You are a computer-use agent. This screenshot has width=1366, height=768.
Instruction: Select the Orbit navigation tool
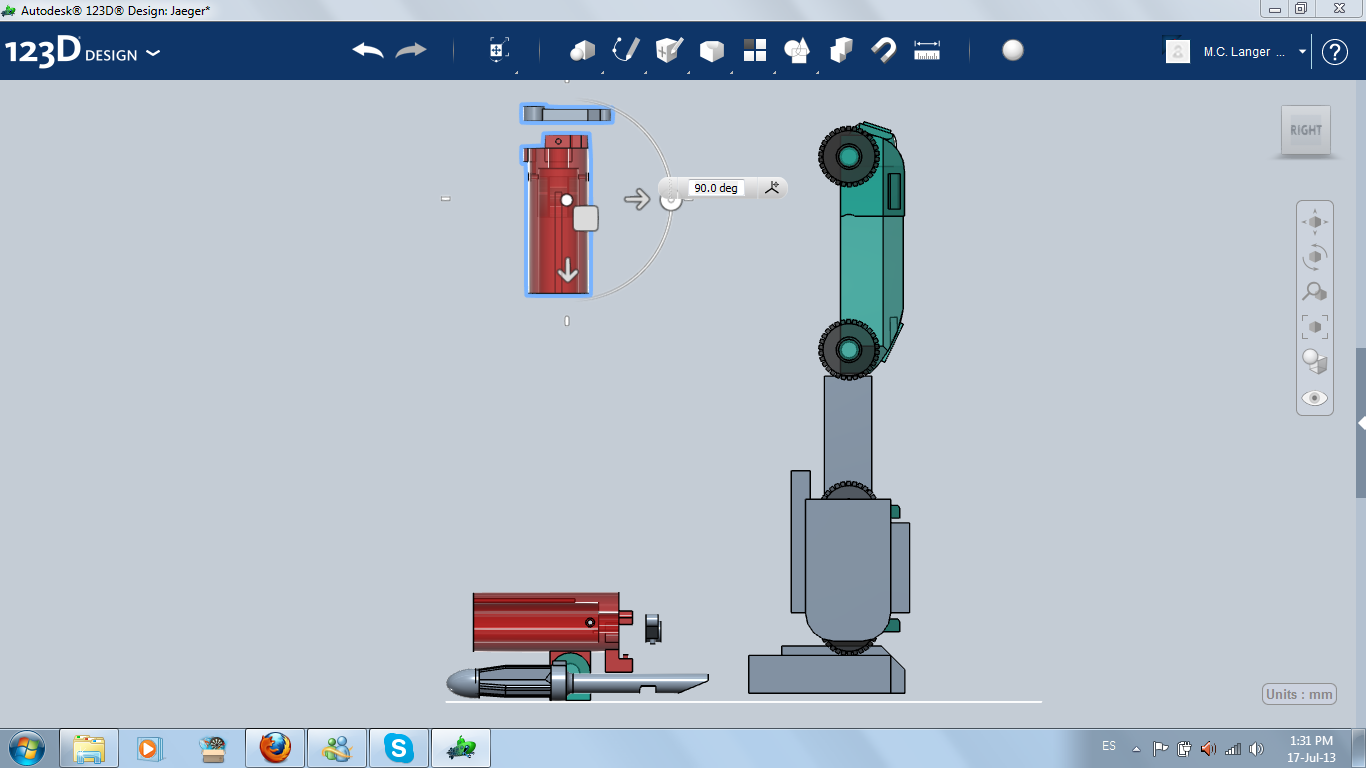point(1315,257)
